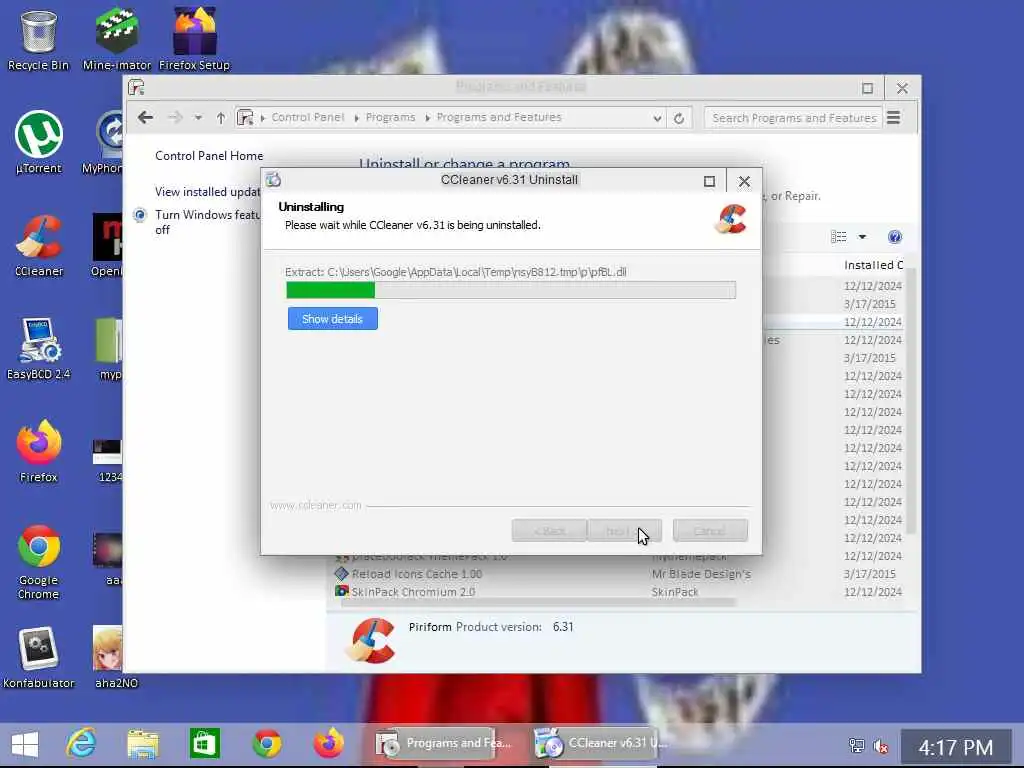This screenshot has height=768, width=1024.
Task: Click the Windows Start button
Action: point(25,744)
